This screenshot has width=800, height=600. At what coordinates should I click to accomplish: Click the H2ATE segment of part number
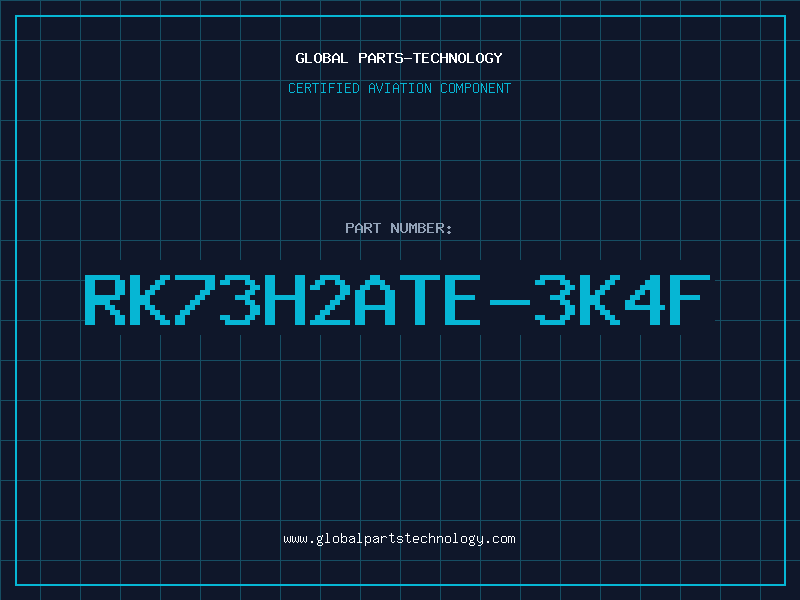[373, 300]
